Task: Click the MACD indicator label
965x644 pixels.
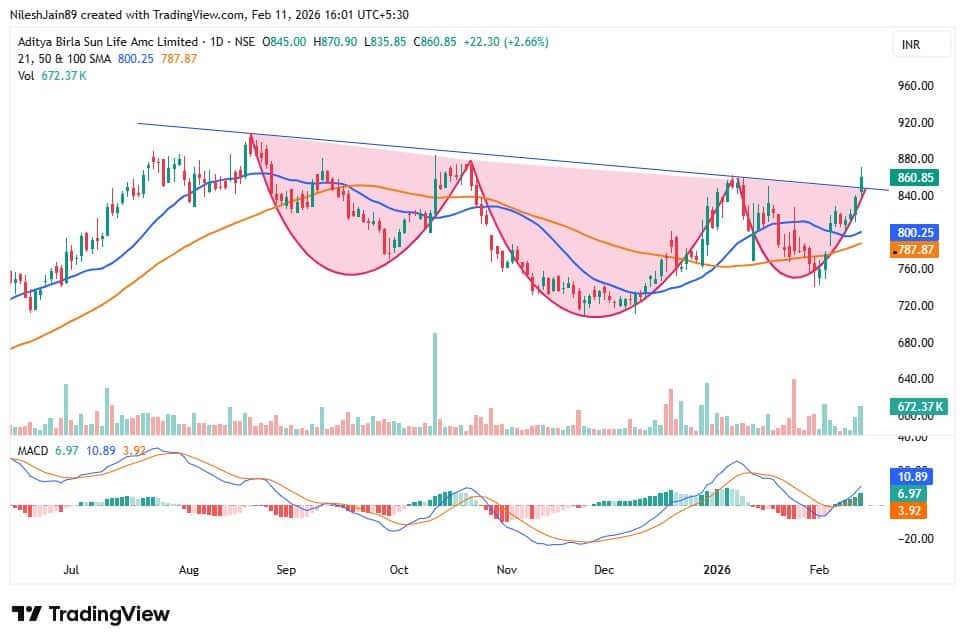Action: click(33, 451)
